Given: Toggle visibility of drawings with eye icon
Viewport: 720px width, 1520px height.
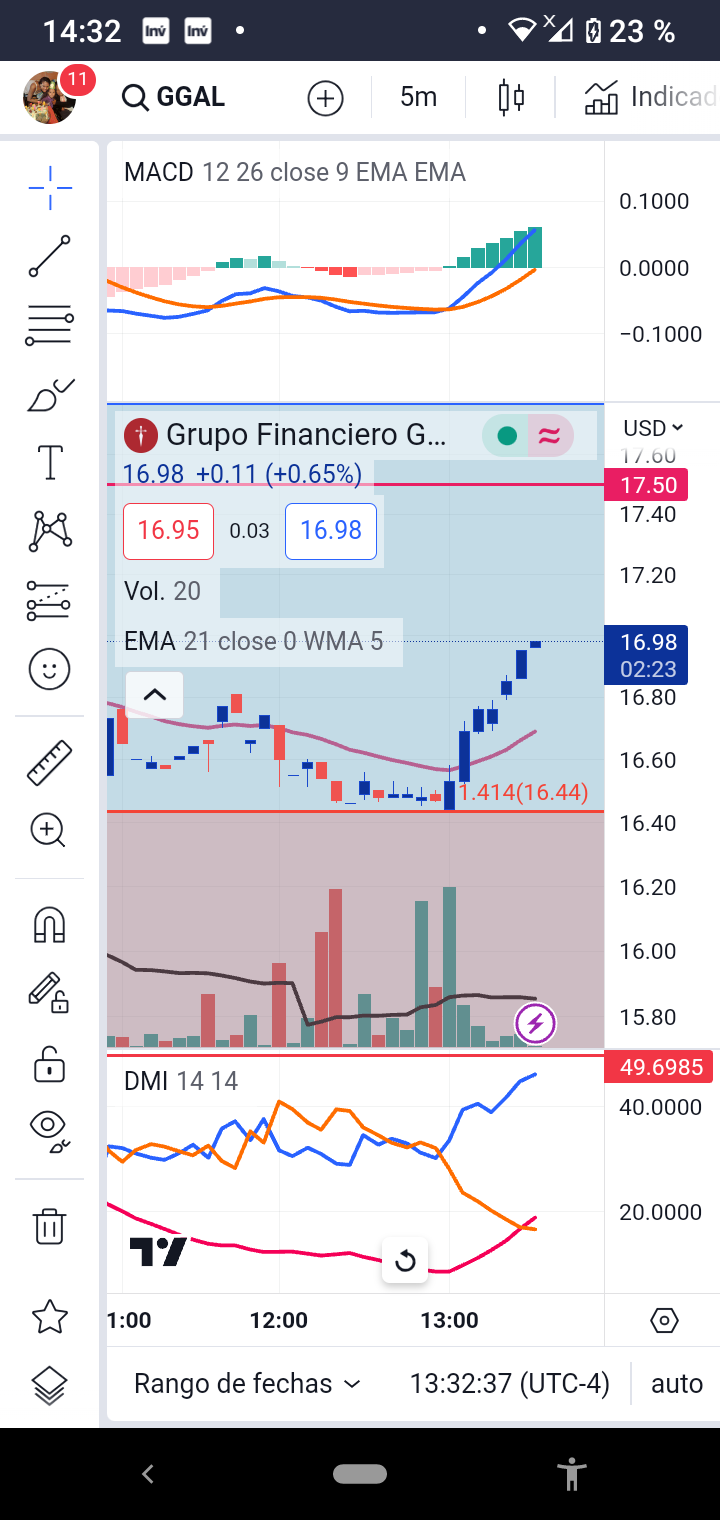Looking at the screenshot, I should pos(49,1129).
